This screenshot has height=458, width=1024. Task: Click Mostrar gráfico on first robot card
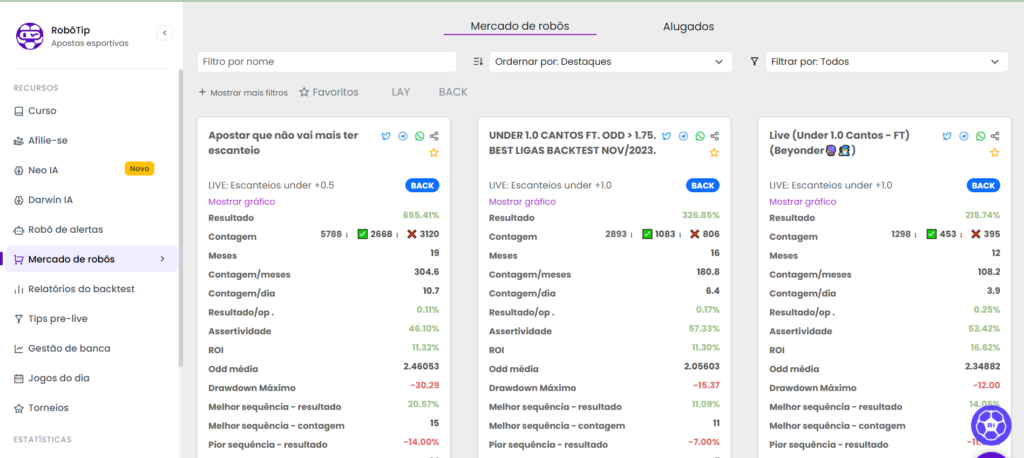(x=241, y=201)
